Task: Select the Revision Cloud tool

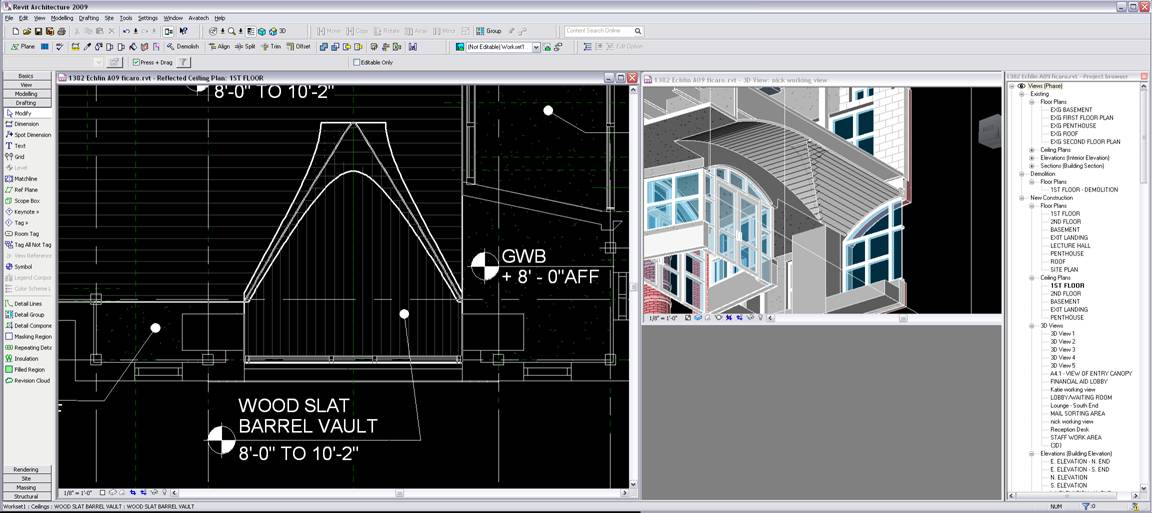Action: 27,381
